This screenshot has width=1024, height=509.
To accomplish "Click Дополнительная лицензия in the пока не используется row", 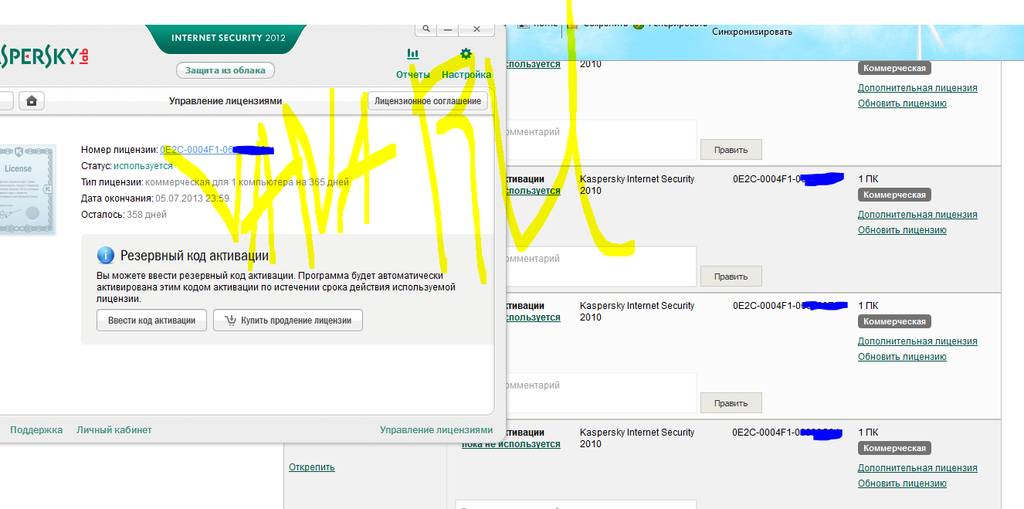I will pyautogui.click(x=918, y=468).
